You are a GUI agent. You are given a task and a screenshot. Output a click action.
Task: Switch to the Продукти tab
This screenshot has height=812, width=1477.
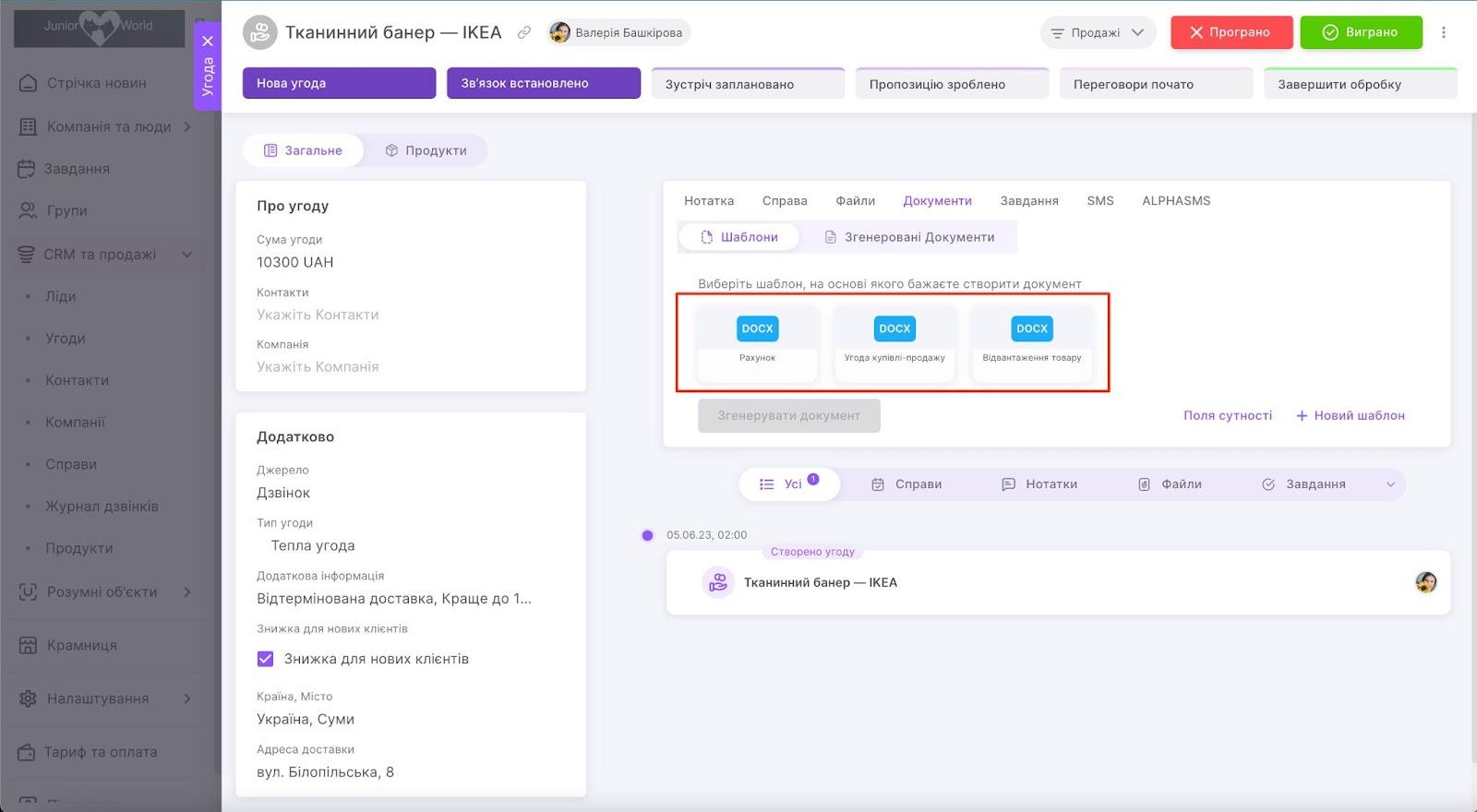click(x=426, y=150)
